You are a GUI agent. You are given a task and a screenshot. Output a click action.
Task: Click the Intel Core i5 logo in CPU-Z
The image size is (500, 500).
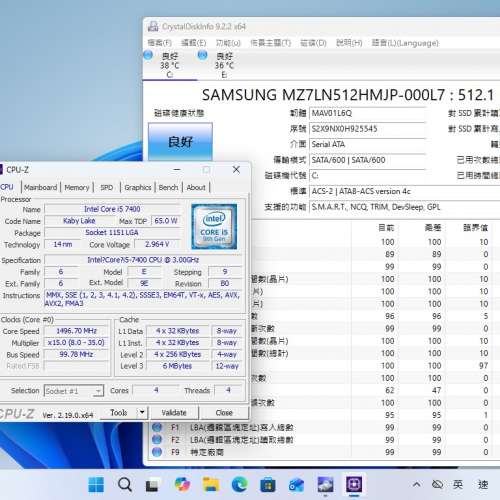click(214, 227)
